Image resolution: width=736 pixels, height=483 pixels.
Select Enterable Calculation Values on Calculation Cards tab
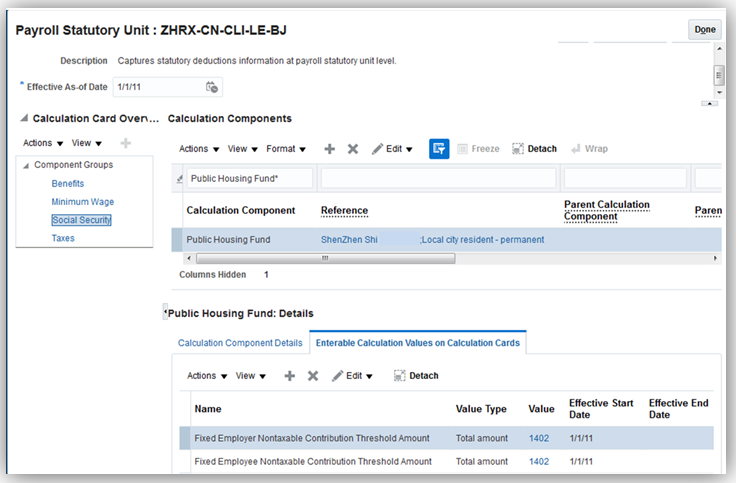[x=418, y=343]
